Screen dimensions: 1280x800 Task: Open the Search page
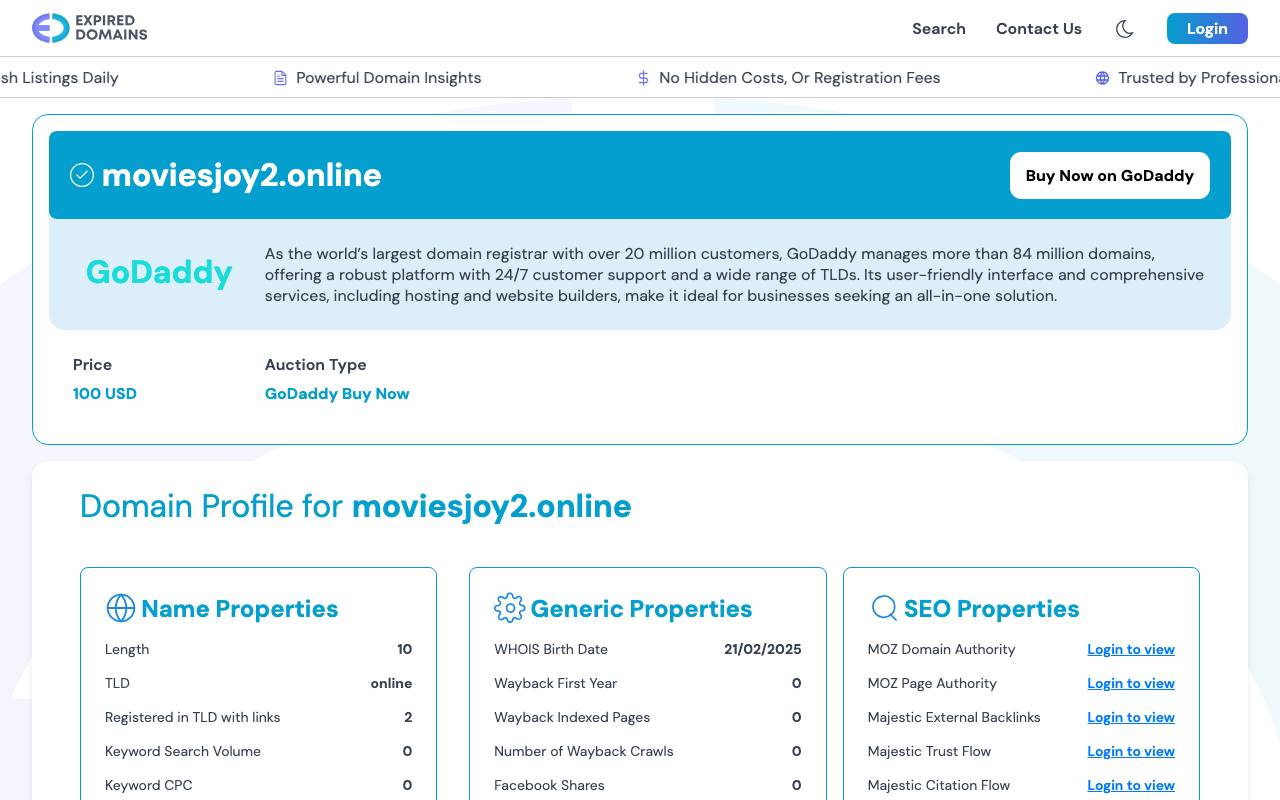pyautogui.click(x=939, y=29)
